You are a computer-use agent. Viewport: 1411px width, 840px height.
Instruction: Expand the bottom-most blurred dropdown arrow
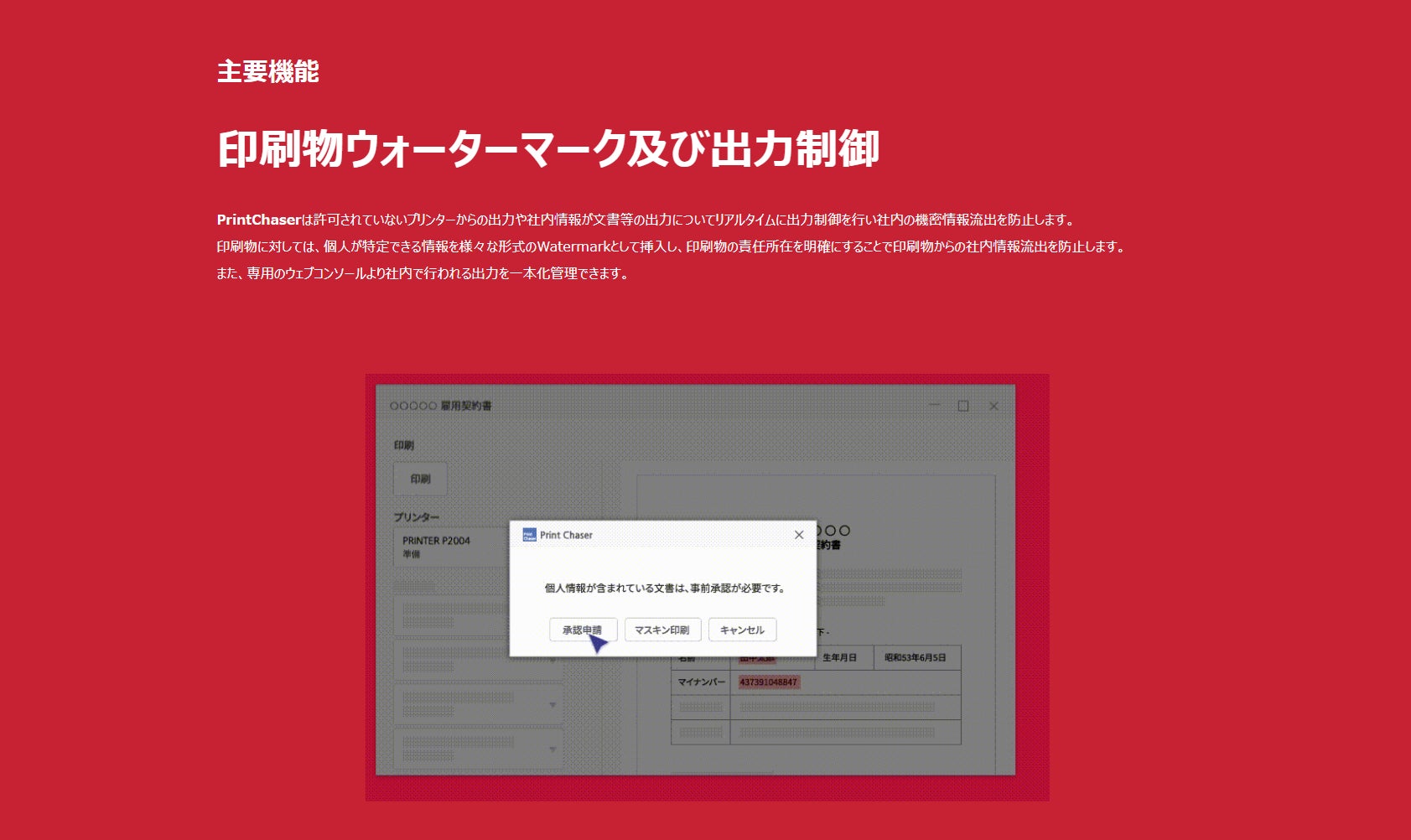tap(552, 749)
